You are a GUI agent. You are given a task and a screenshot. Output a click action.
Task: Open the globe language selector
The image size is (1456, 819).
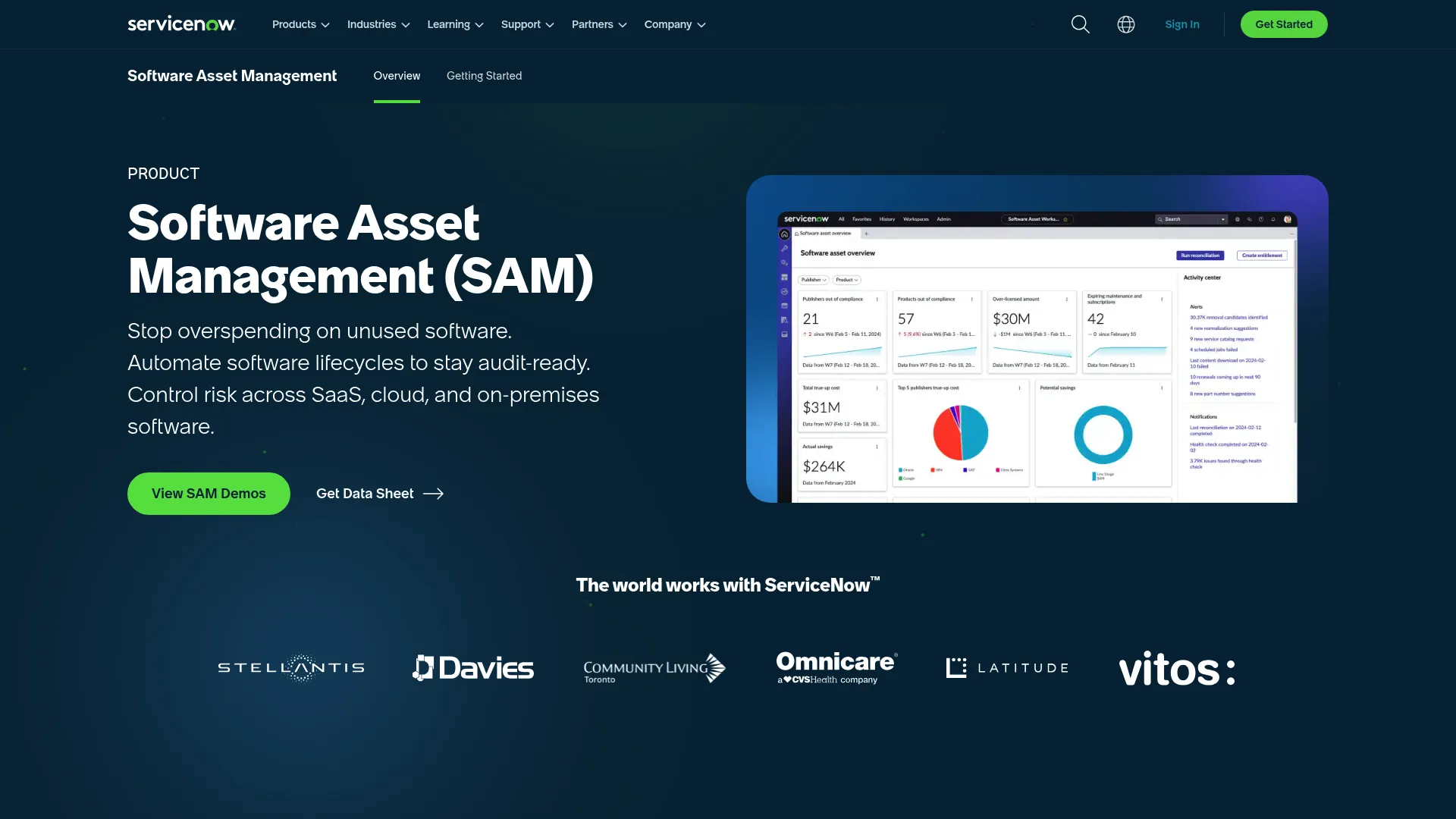pyautogui.click(x=1126, y=24)
